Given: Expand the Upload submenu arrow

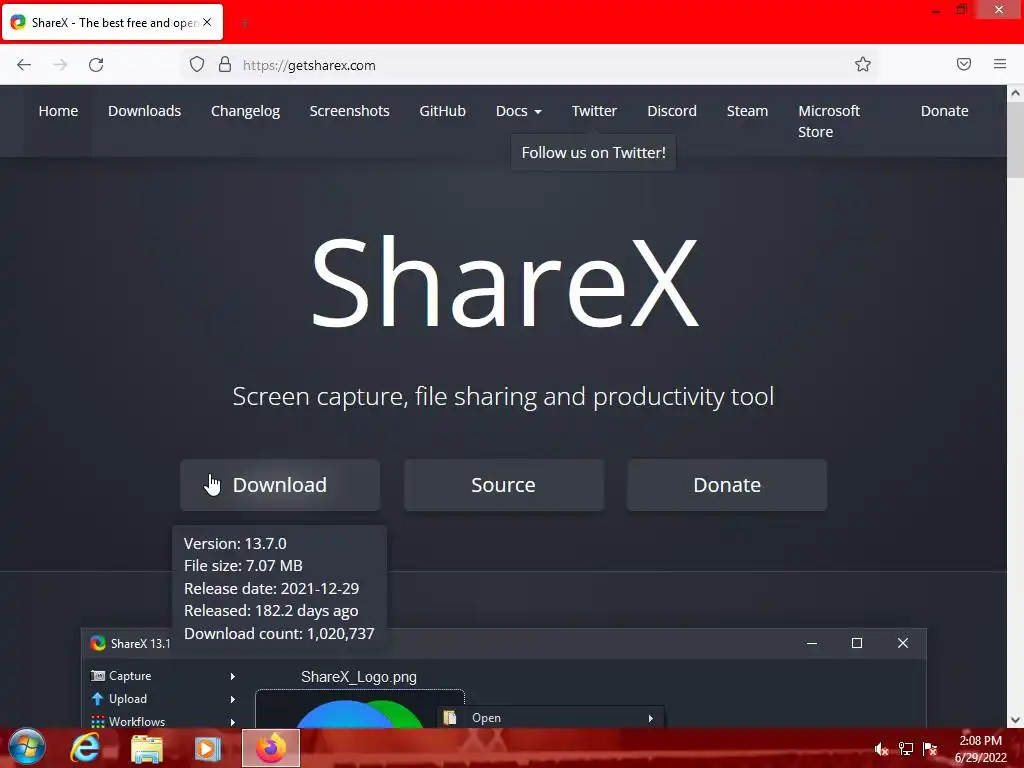Looking at the screenshot, I should (x=232, y=699).
